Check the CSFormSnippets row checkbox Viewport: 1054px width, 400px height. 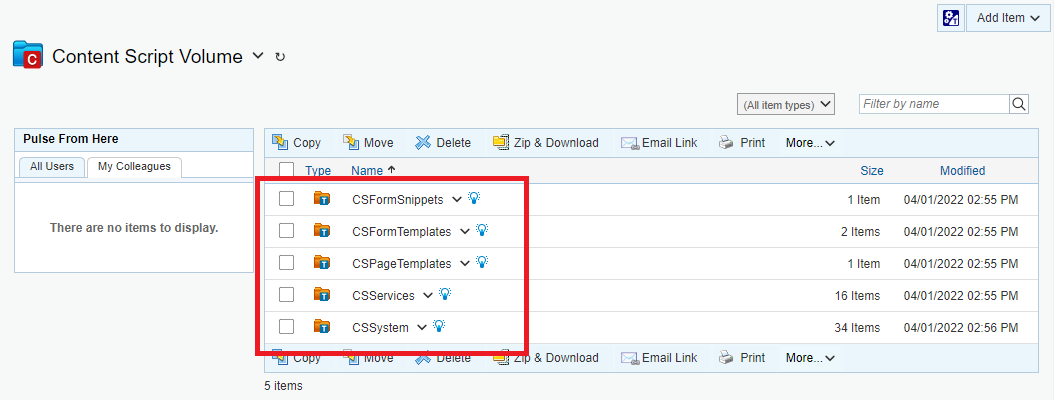(x=286, y=198)
